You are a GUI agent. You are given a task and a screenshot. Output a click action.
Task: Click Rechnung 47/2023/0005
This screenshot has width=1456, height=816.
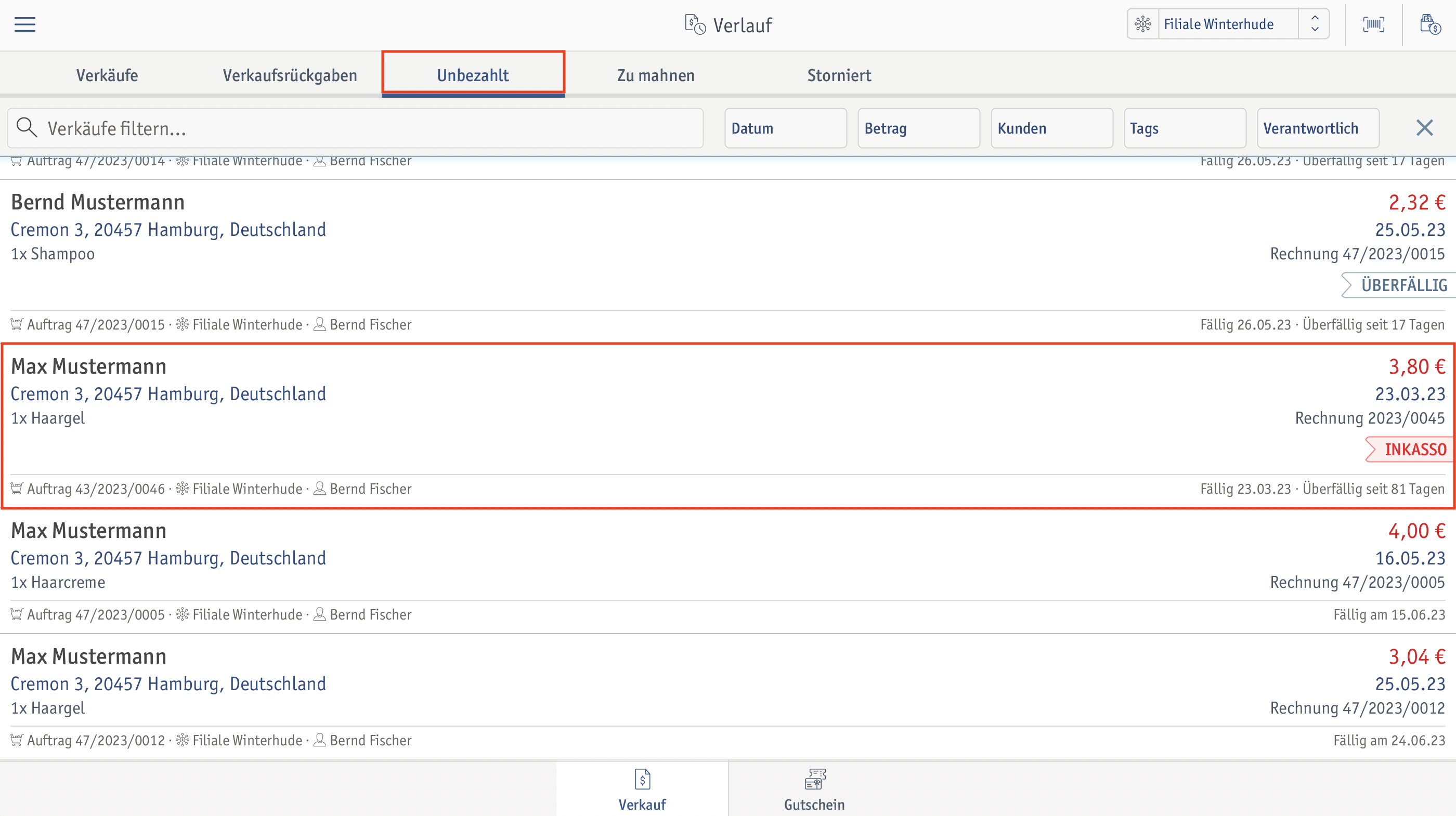coord(1357,582)
